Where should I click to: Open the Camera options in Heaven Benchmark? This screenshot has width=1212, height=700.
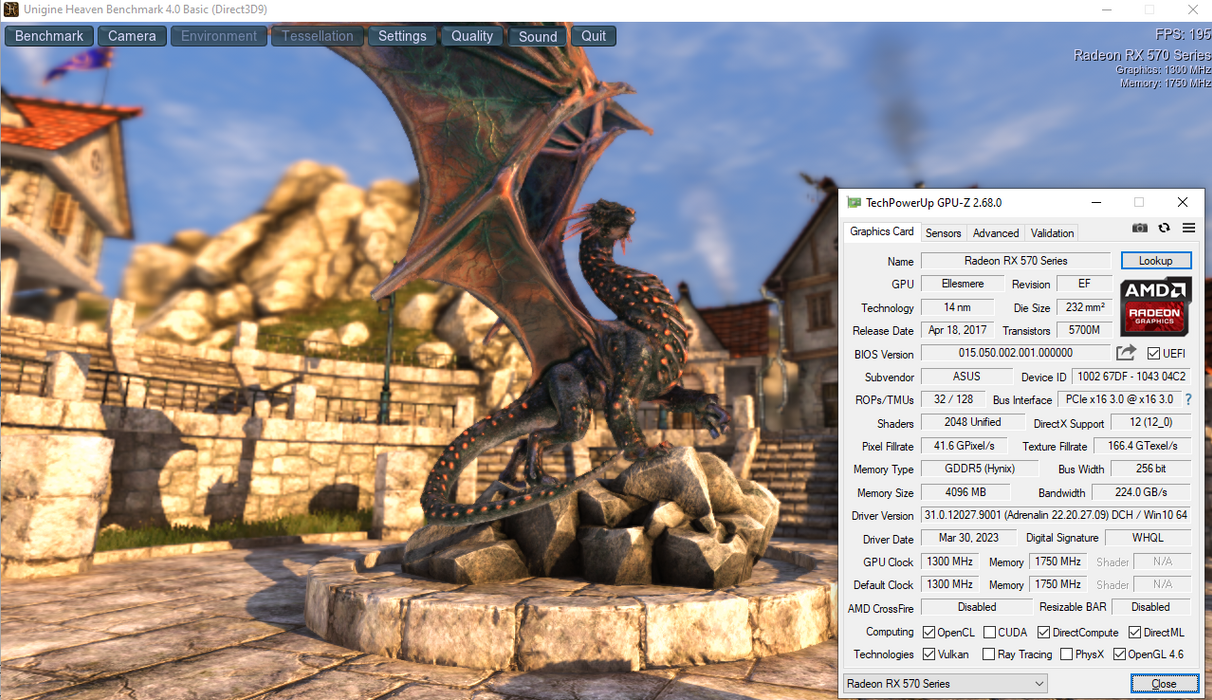pos(132,36)
